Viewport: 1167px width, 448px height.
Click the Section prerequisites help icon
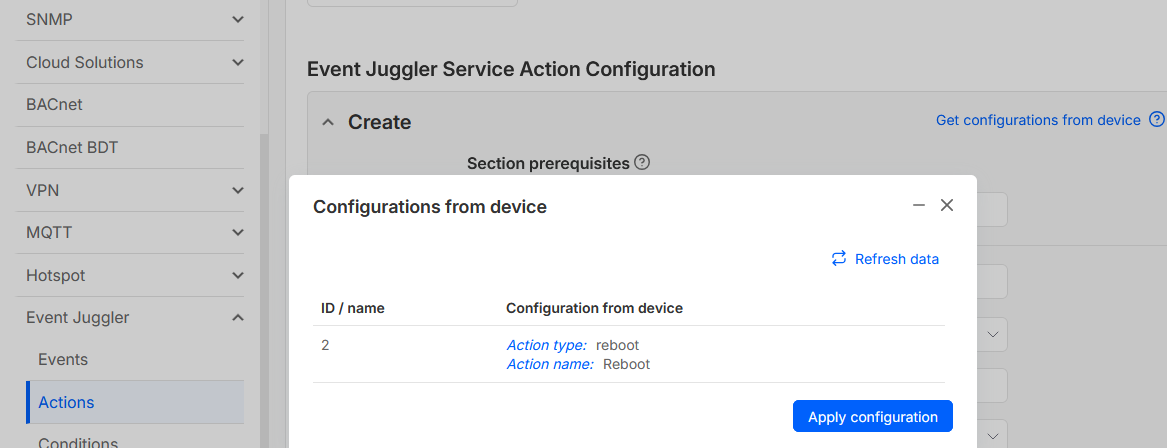coord(642,162)
